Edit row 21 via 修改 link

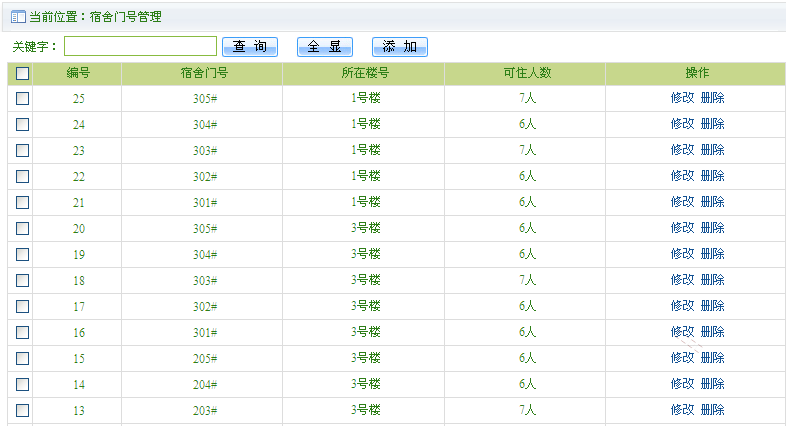pyautogui.click(x=682, y=202)
